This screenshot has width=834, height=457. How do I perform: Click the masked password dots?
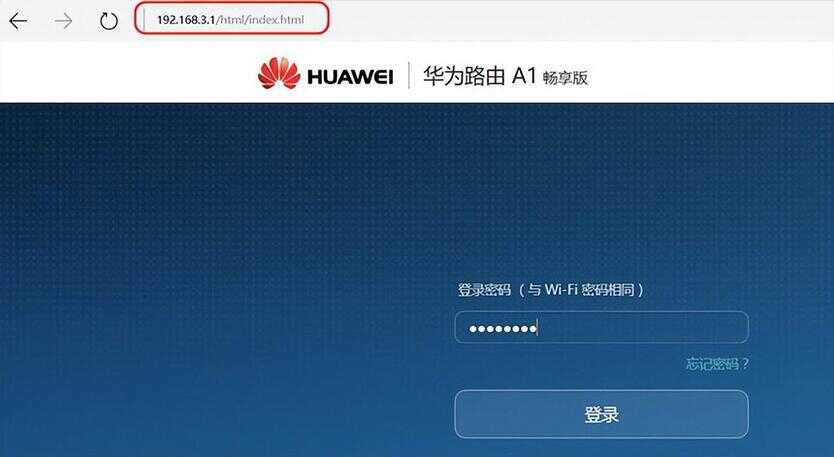point(503,329)
